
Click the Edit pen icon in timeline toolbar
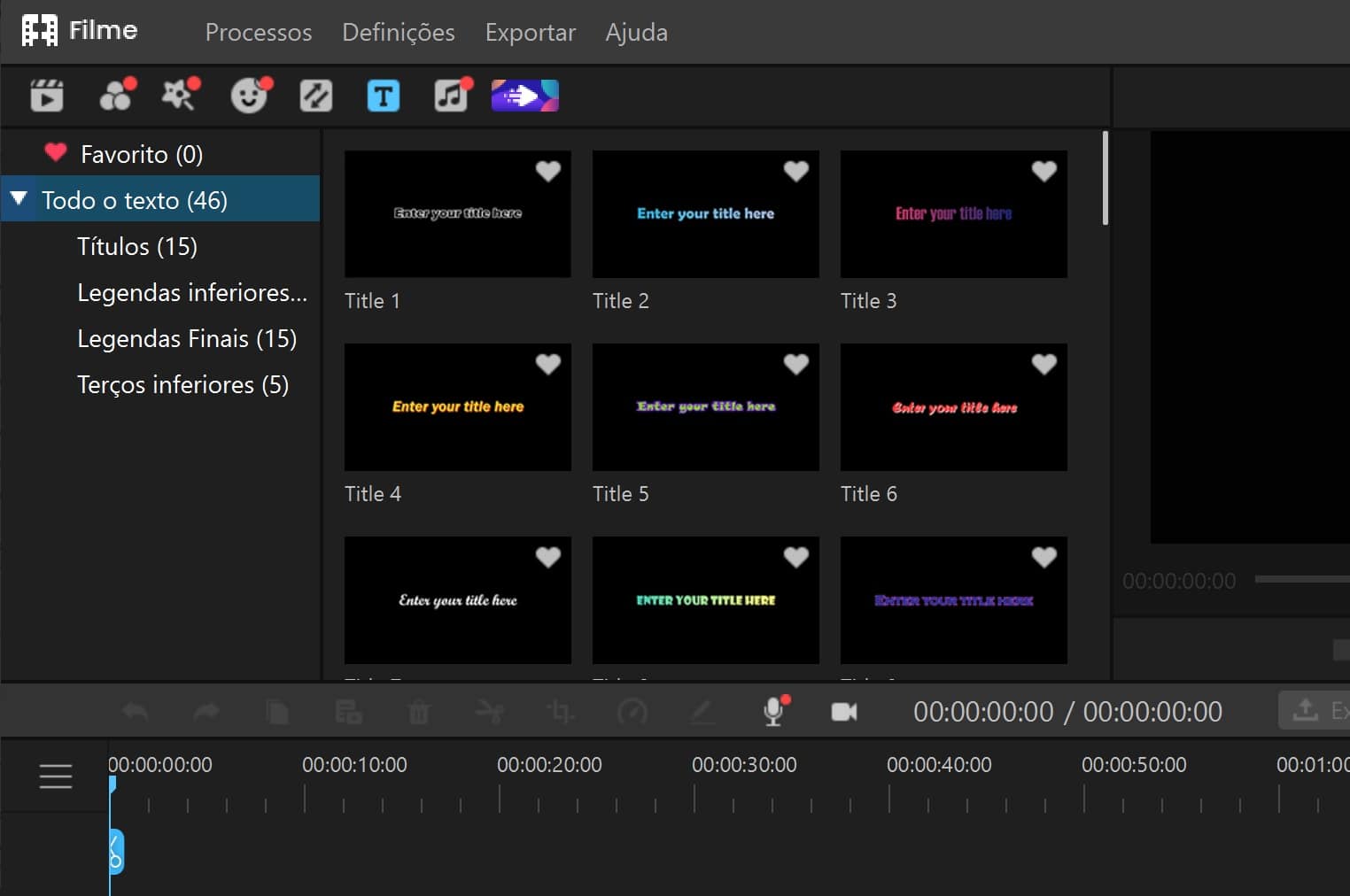(702, 712)
